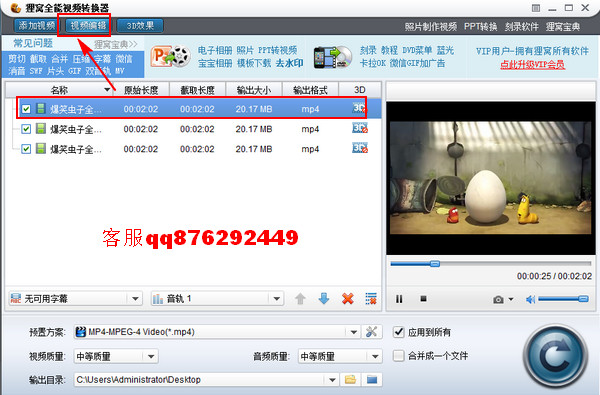The height and width of the screenshot is (395, 600).
Task: Pause the video preview
Action: (x=399, y=299)
